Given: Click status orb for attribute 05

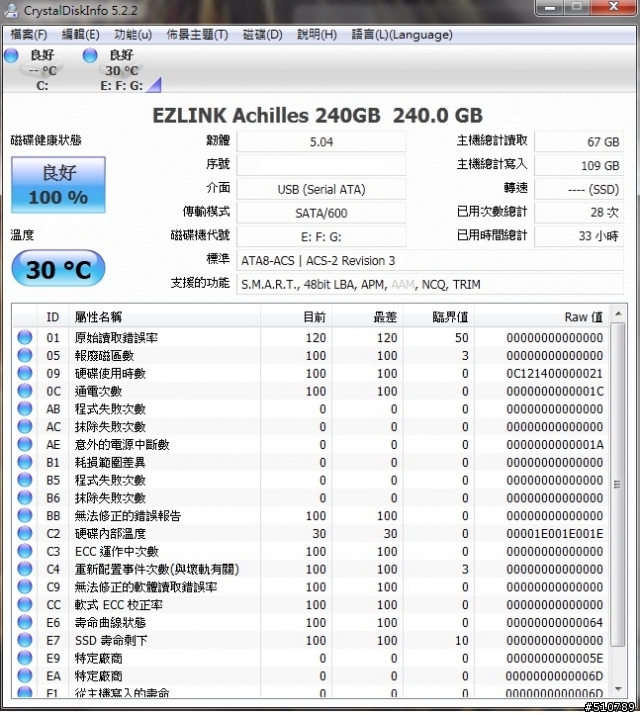Looking at the screenshot, I should point(25,355).
